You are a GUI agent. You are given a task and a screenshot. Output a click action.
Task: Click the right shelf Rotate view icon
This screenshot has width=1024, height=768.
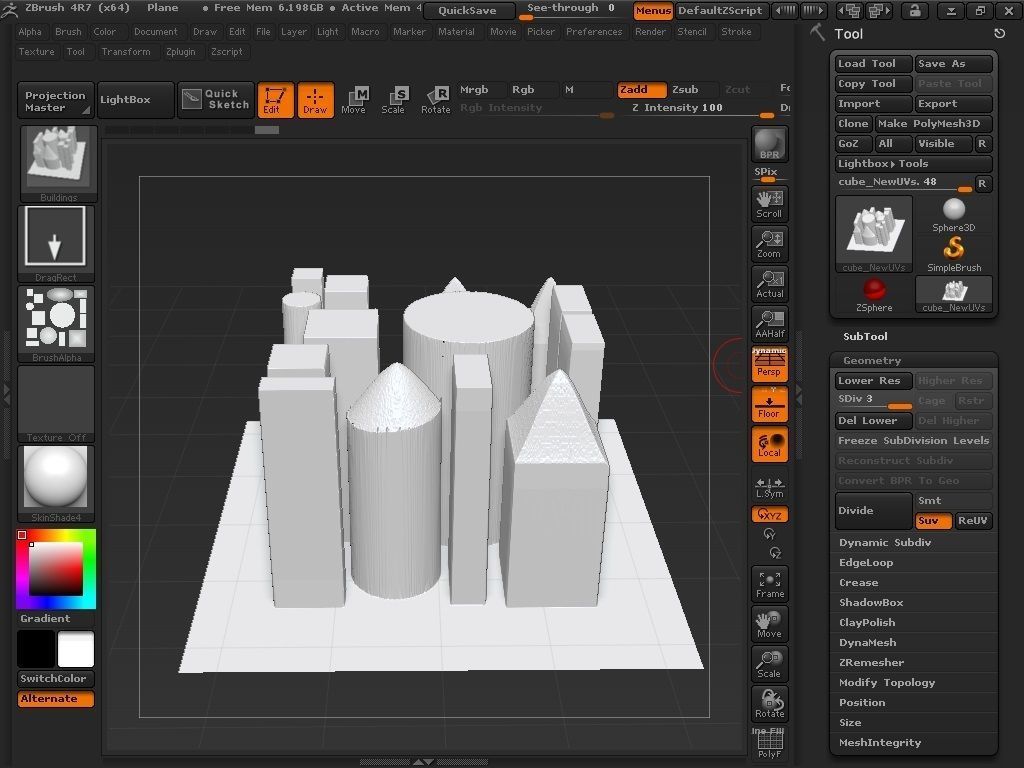tap(769, 703)
